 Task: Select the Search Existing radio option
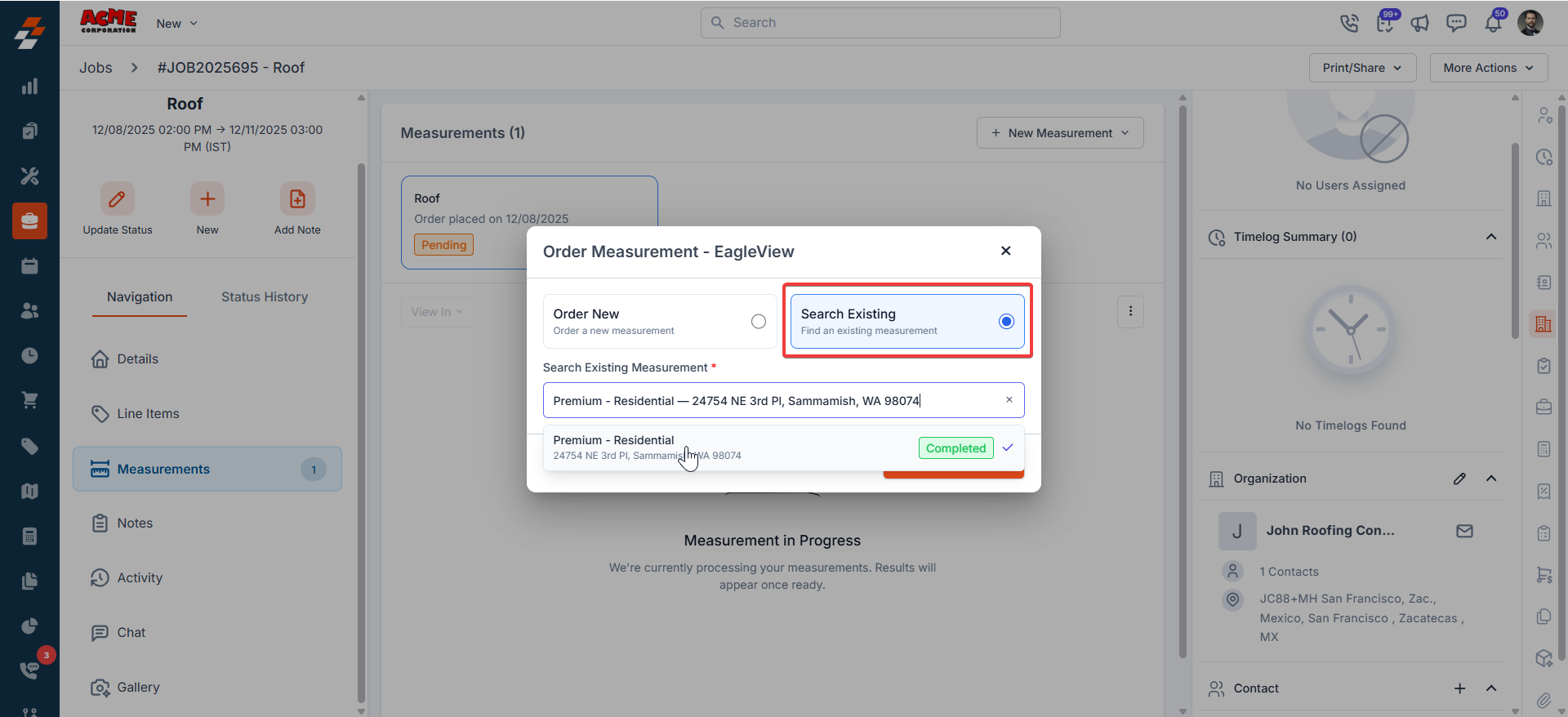coord(1006,322)
